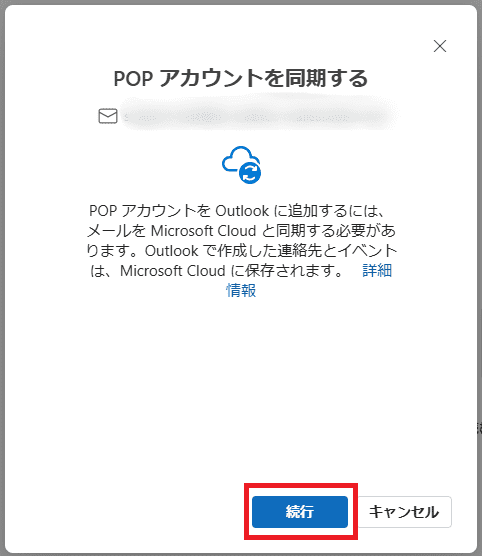This screenshot has height=556, width=482.
Task: Click Microsoft Cloud in the second line
Action: 204,231
